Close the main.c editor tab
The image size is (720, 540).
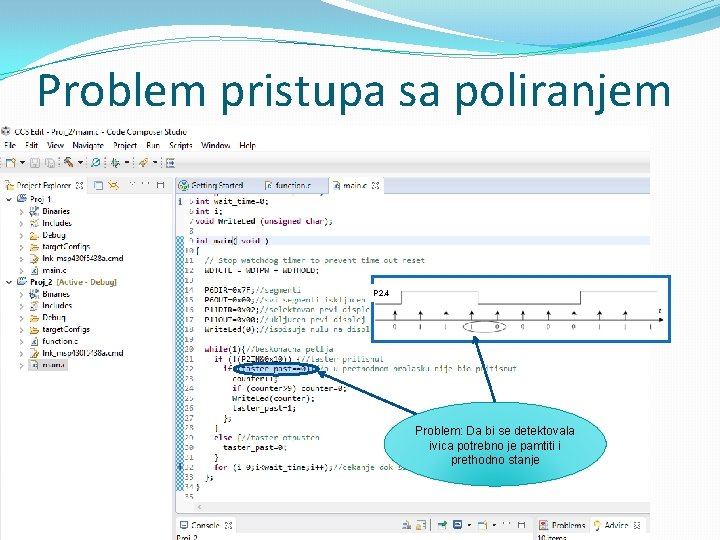click(x=376, y=186)
